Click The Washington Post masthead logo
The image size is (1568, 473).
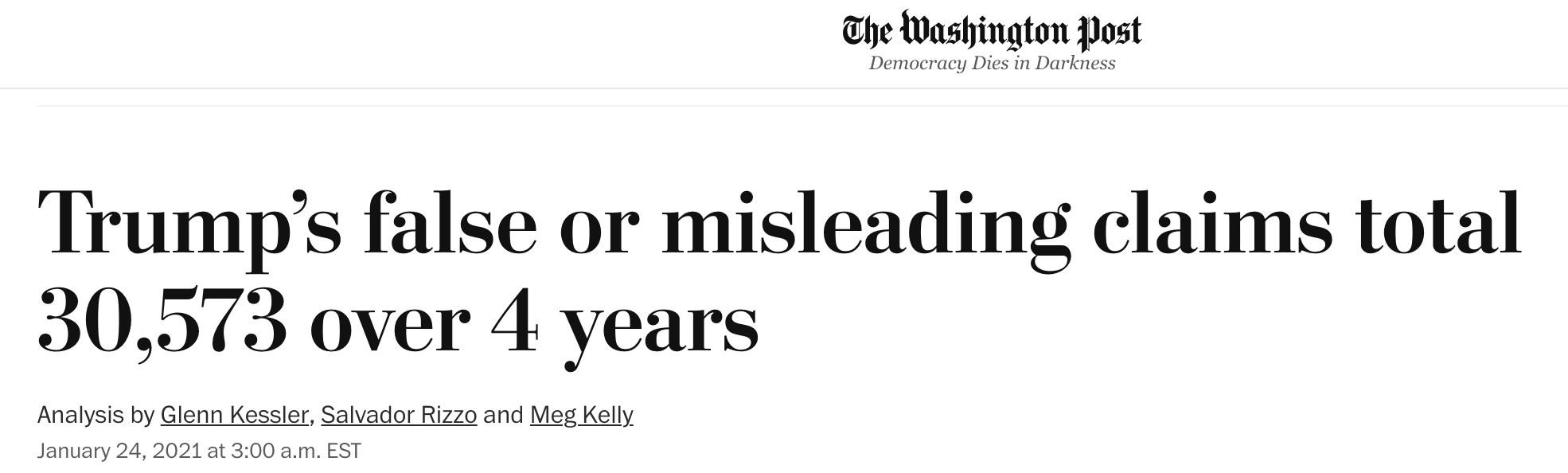click(x=992, y=32)
